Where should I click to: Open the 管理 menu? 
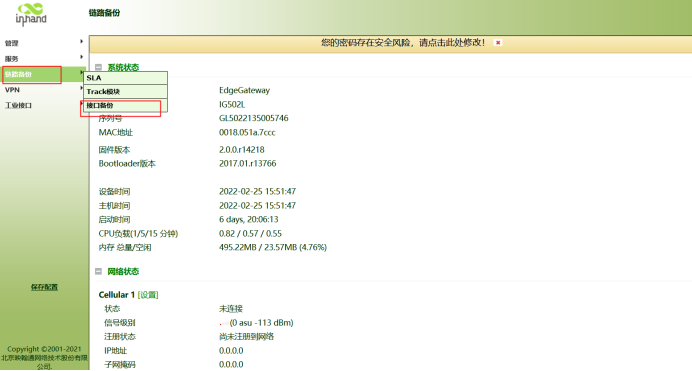point(11,43)
